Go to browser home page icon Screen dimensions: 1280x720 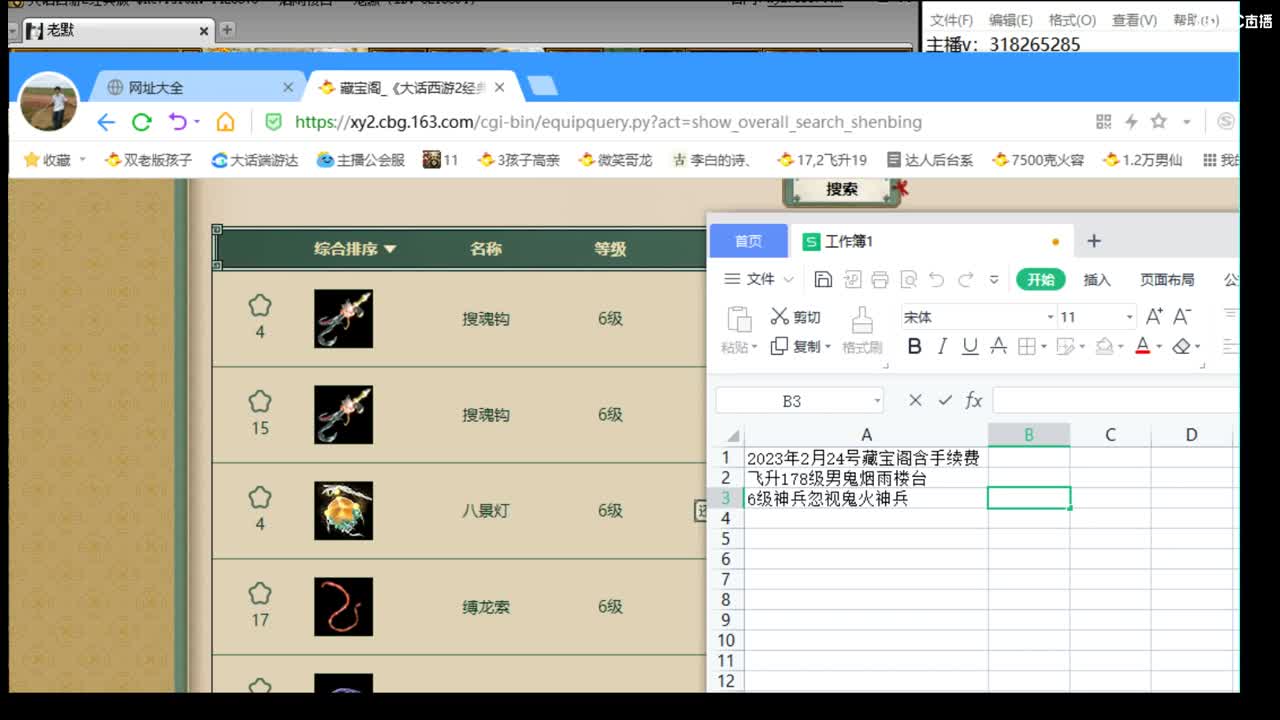226,122
